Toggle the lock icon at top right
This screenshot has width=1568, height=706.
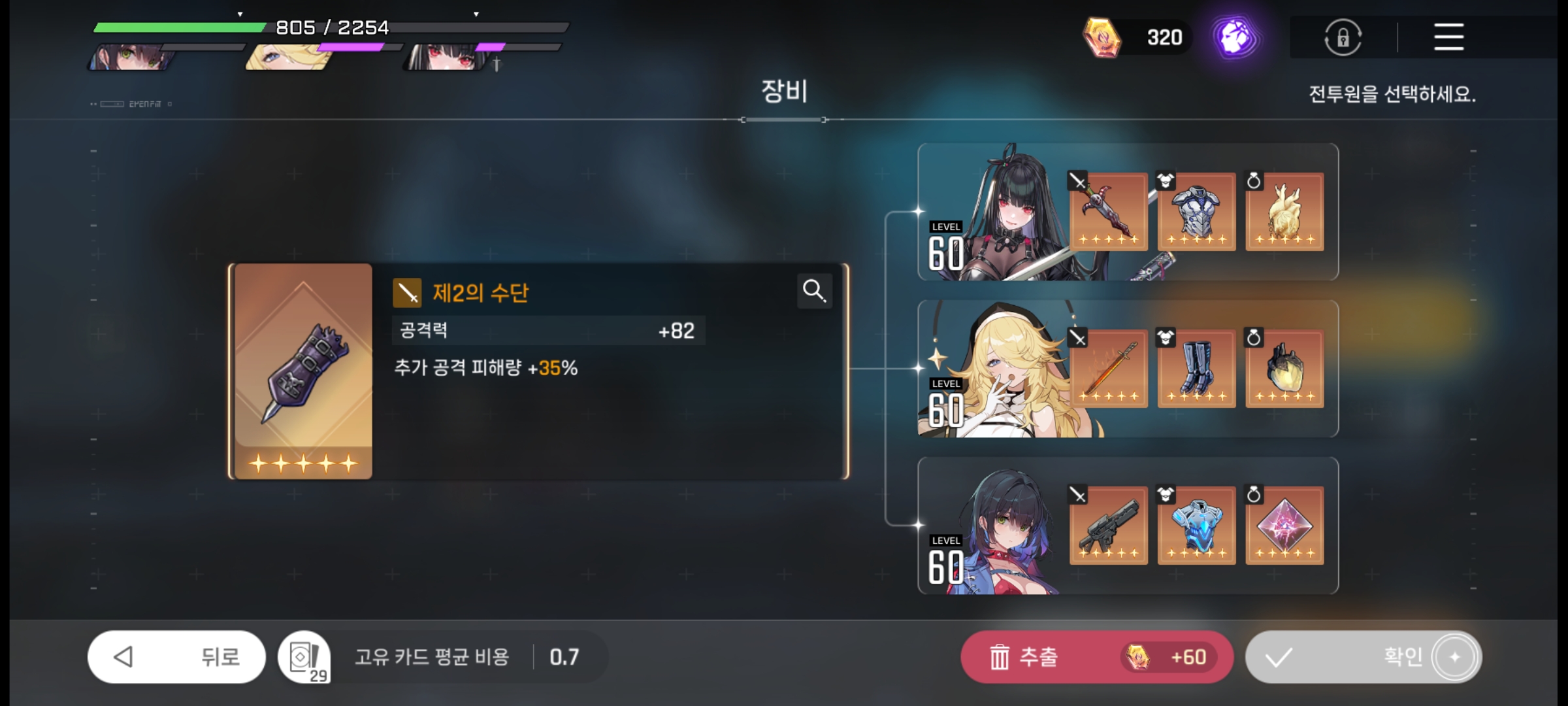[1343, 37]
